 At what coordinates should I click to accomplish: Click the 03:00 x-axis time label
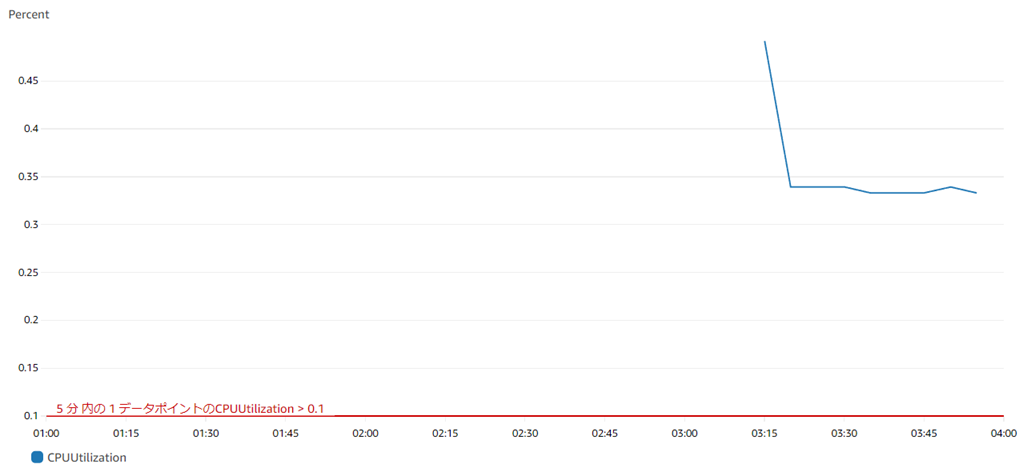pyautogui.click(x=684, y=434)
